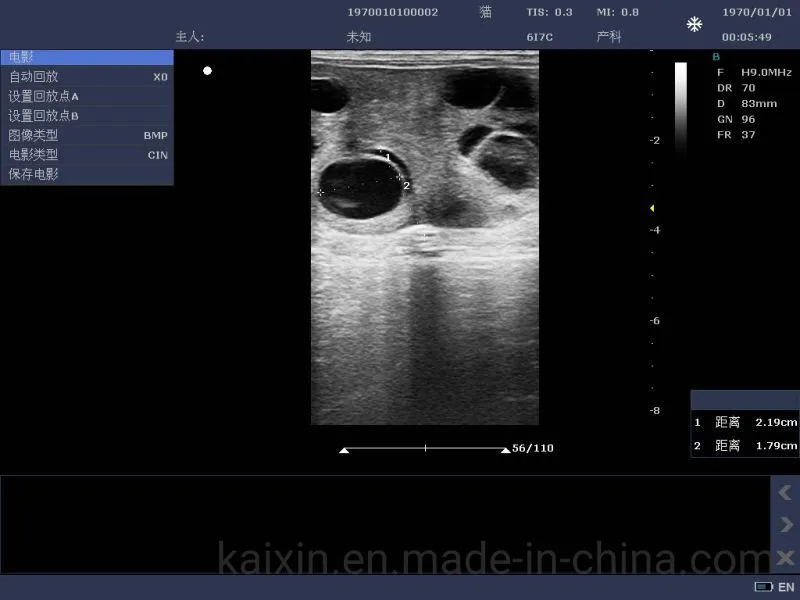Click the snowflake freeze icon
Viewport: 800px width, 600px height.
coord(694,24)
